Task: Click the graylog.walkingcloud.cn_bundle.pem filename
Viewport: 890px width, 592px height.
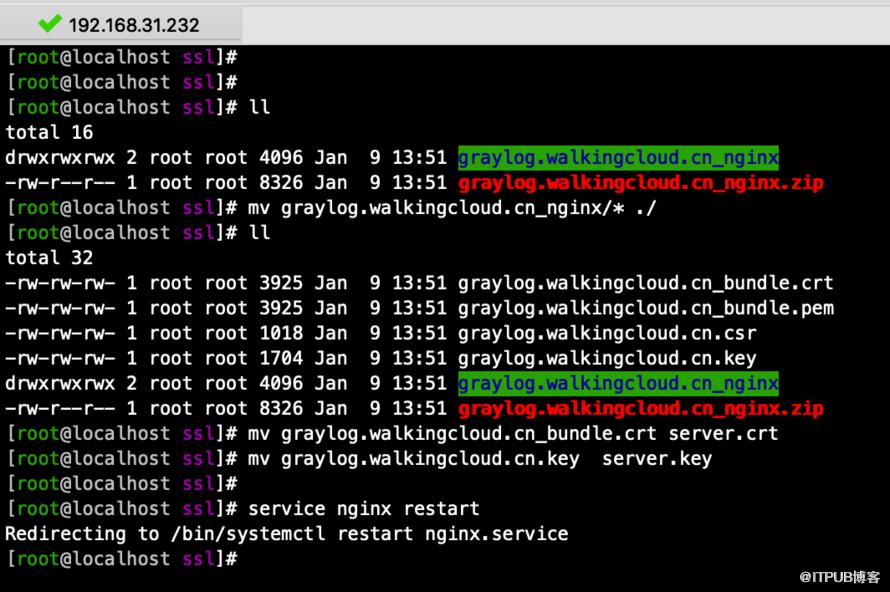Action: click(x=646, y=308)
